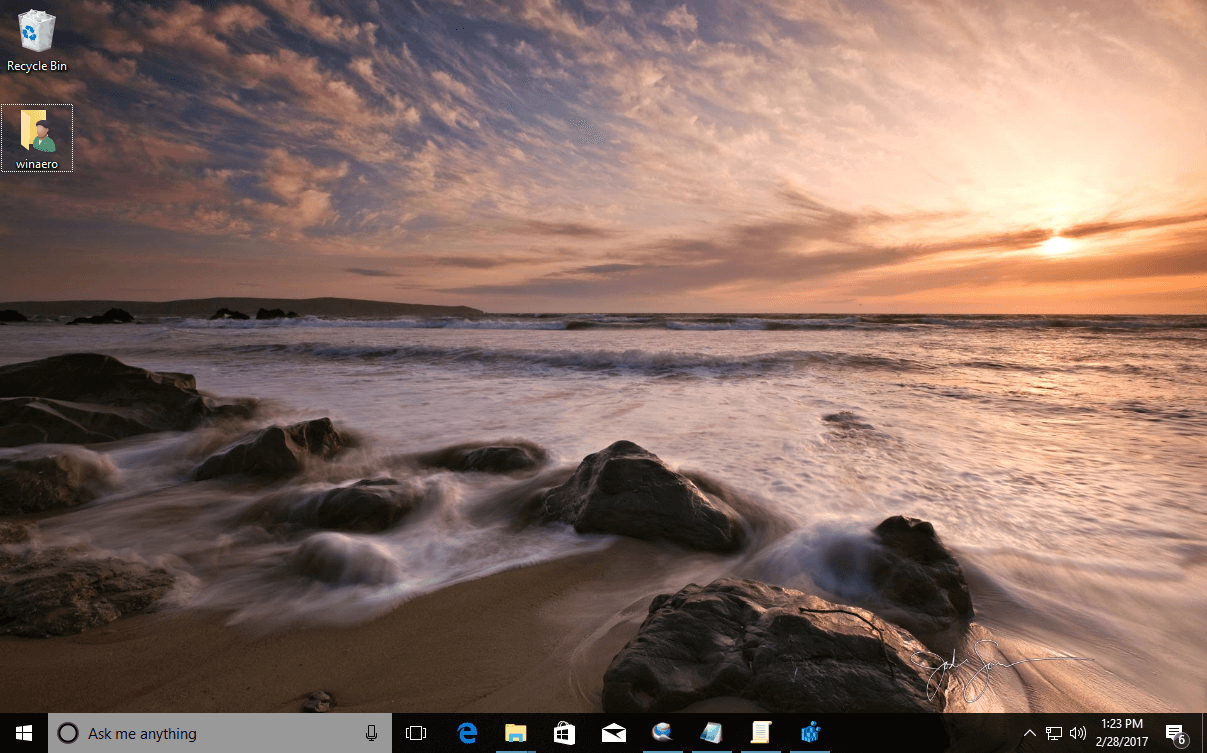Launch the Windows Store app
Image resolution: width=1207 pixels, height=753 pixels.
564,733
